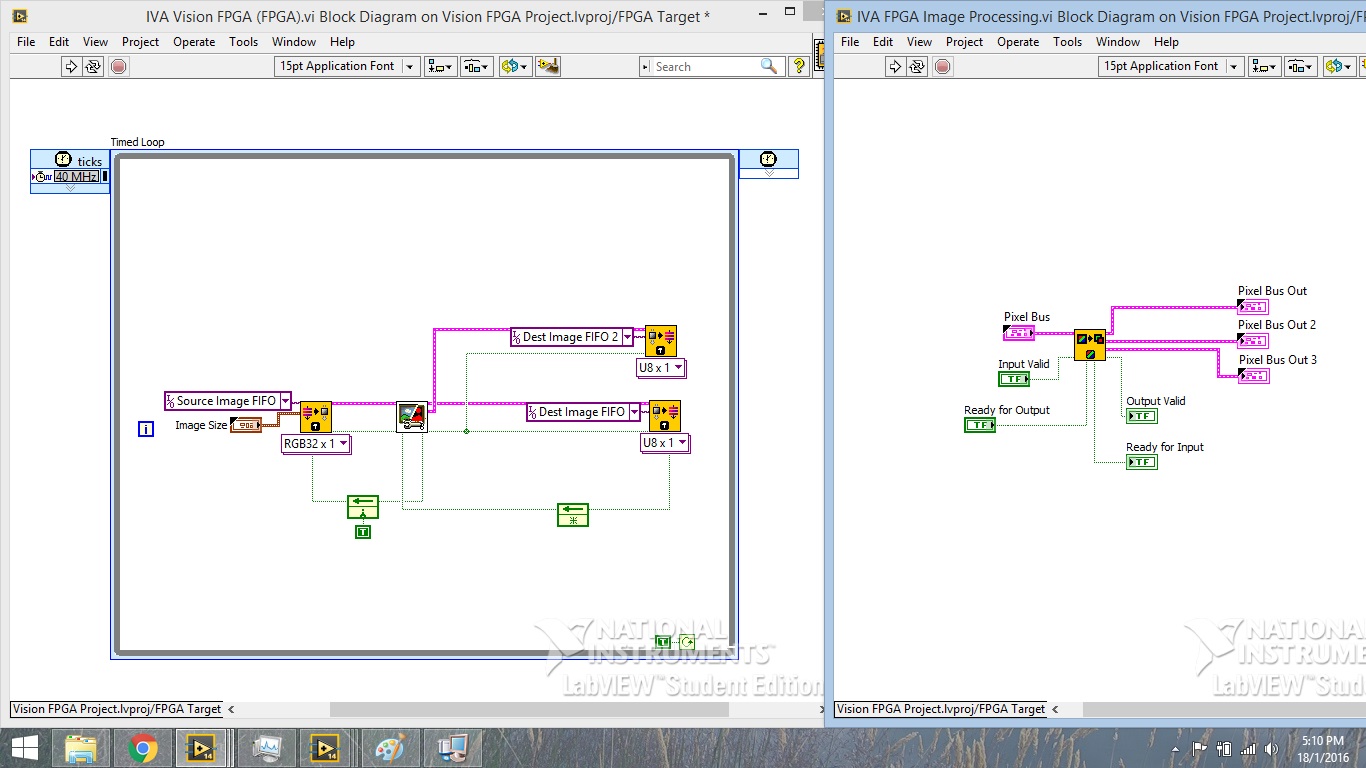Screen dimensions: 1366x768
Task: Select Dest Image FIFO 2 write node icon
Action: 661,341
